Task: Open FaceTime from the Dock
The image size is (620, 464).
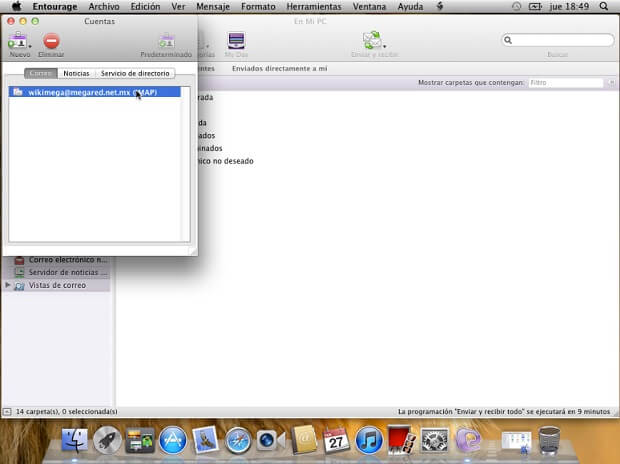Action: 270,440
